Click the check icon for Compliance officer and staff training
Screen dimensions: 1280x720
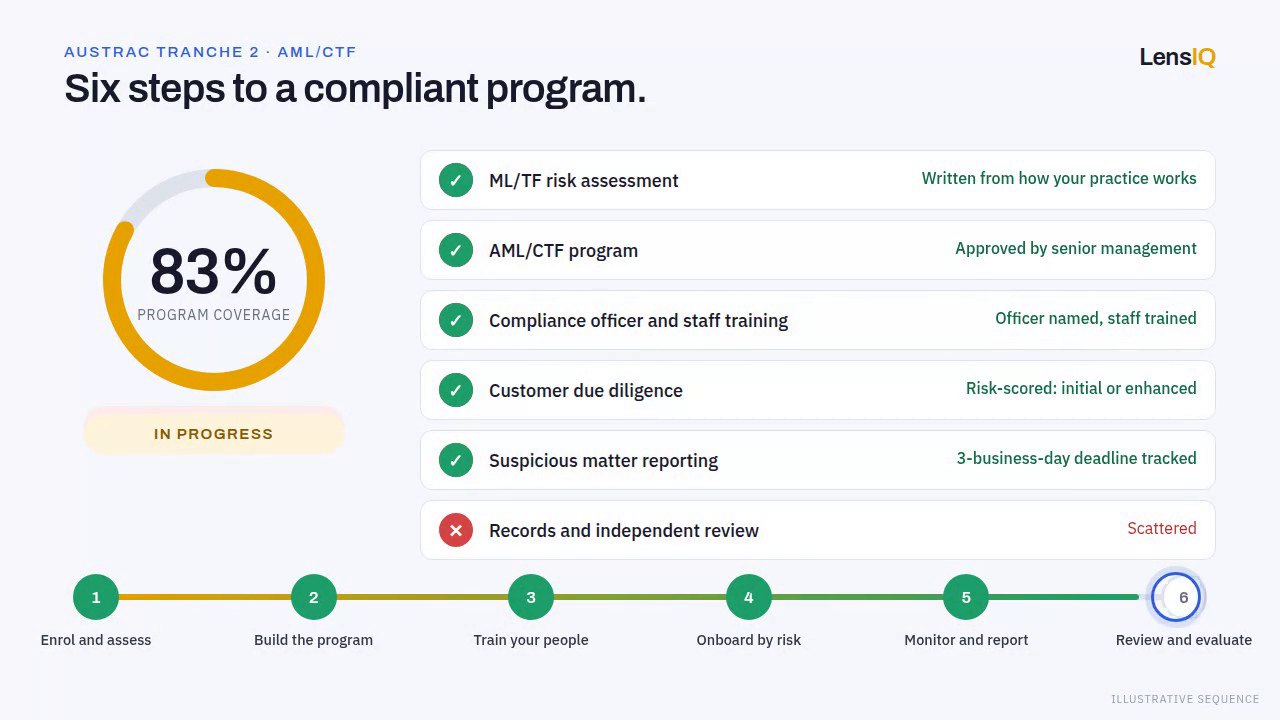click(x=456, y=320)
